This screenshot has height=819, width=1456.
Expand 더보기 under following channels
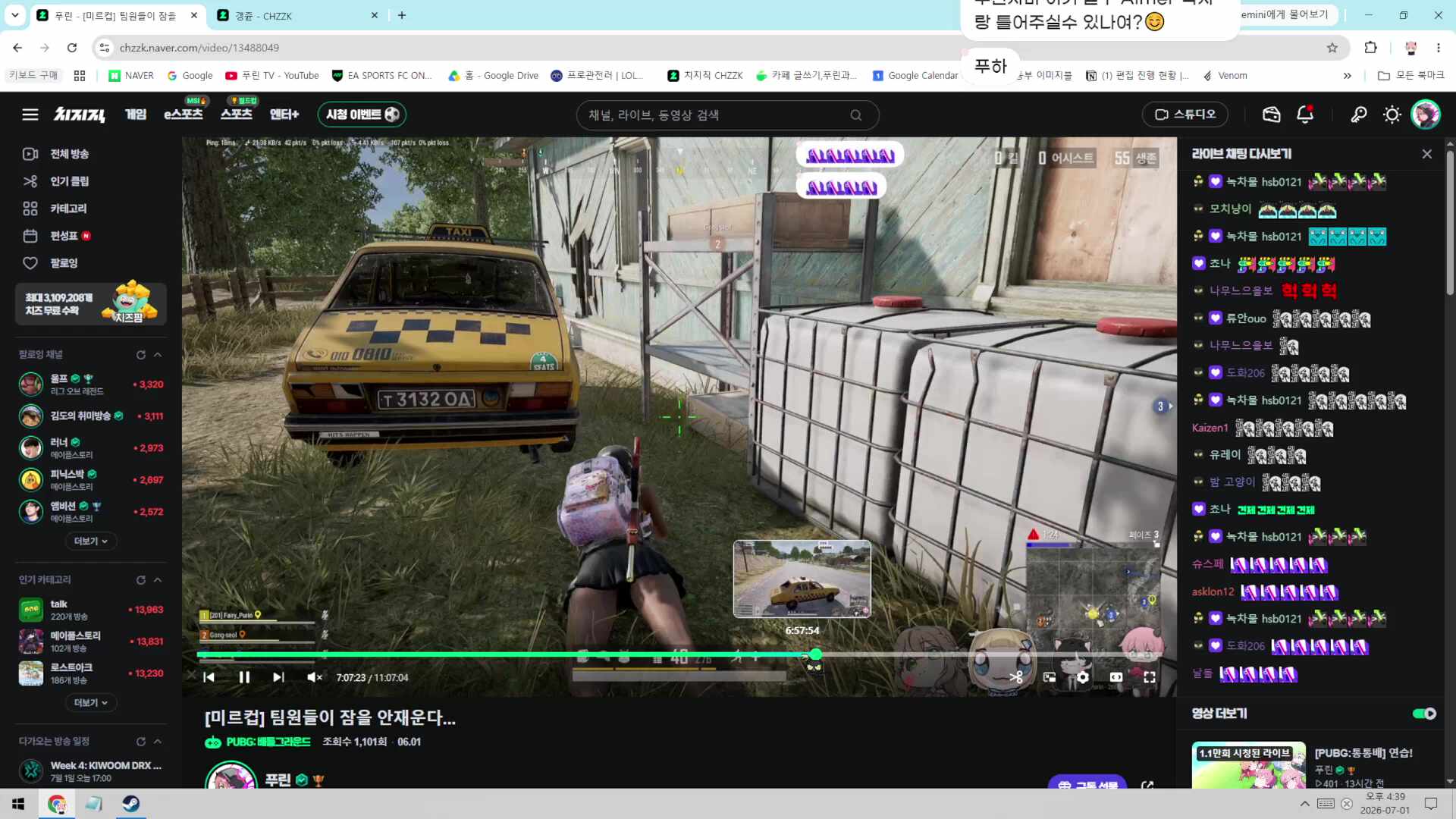pos(91,541)
